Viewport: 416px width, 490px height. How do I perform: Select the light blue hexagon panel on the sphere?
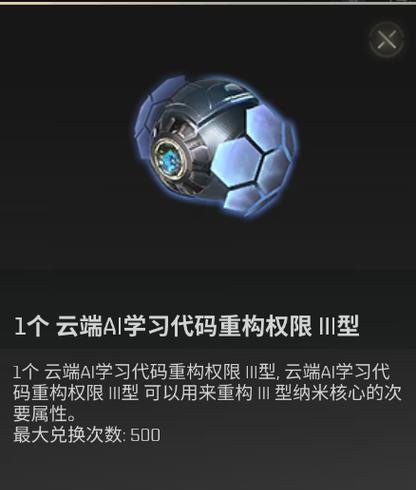tap(237, 163)
